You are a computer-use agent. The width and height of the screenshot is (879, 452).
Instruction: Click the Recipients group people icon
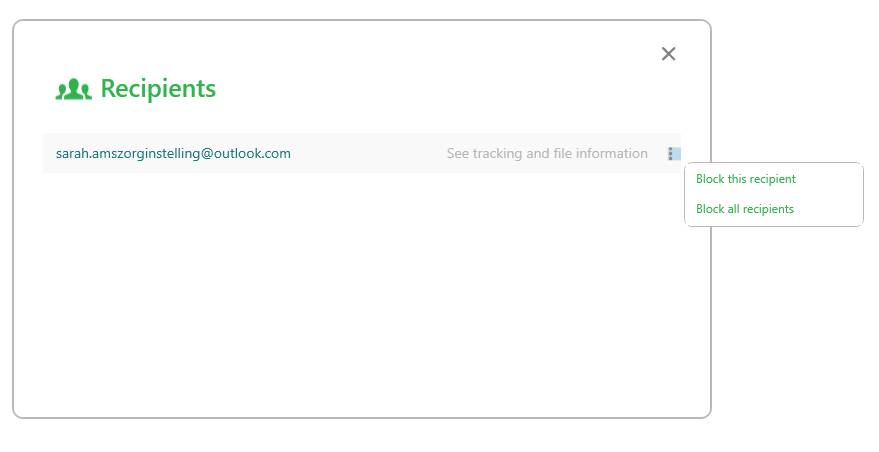(73, 90)
